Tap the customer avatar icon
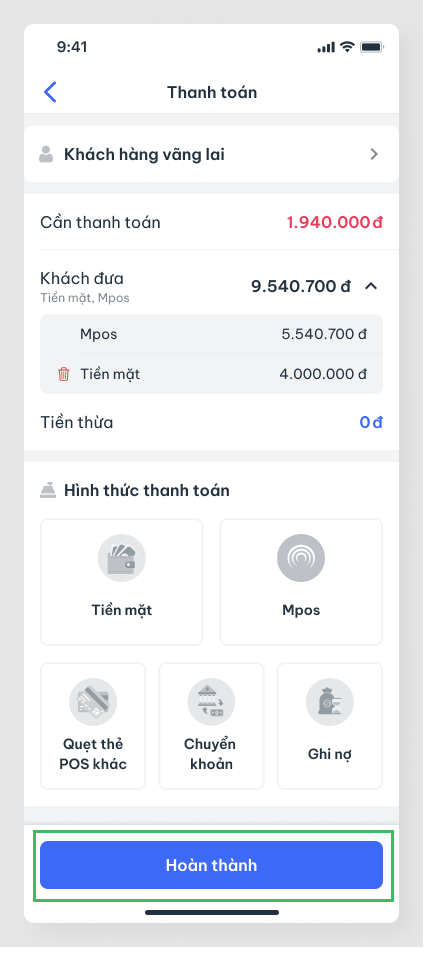Viewport: 429px width, 953px height. (x=46, y=154)
